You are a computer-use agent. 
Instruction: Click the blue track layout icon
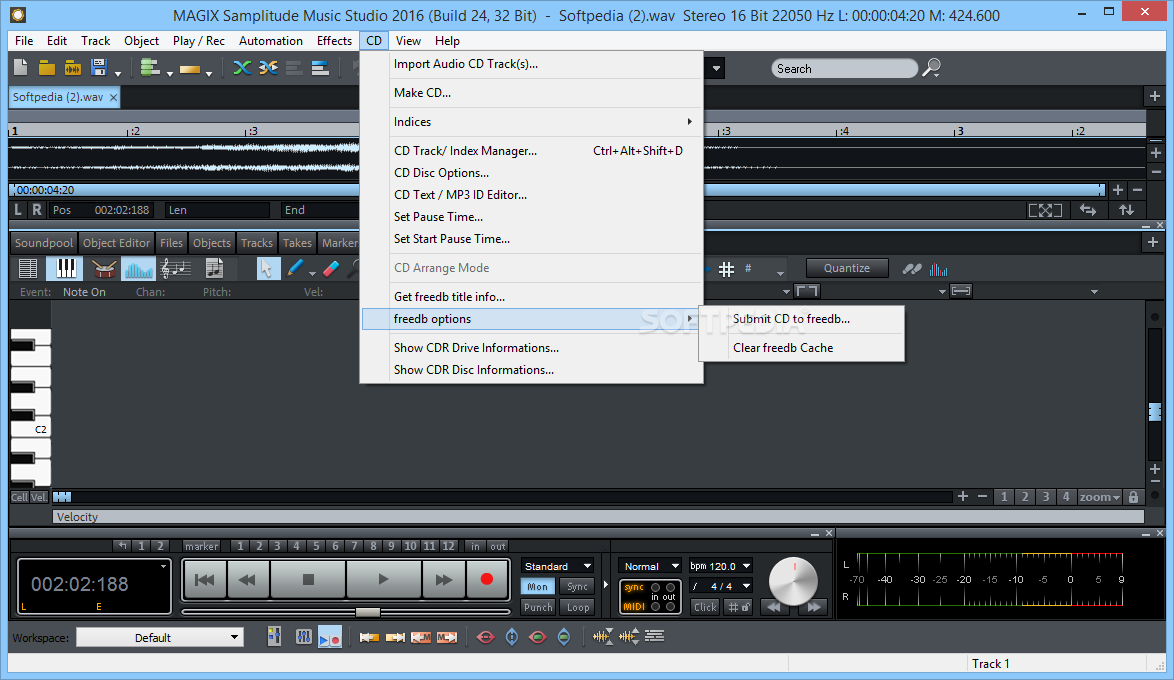(320, 68)
